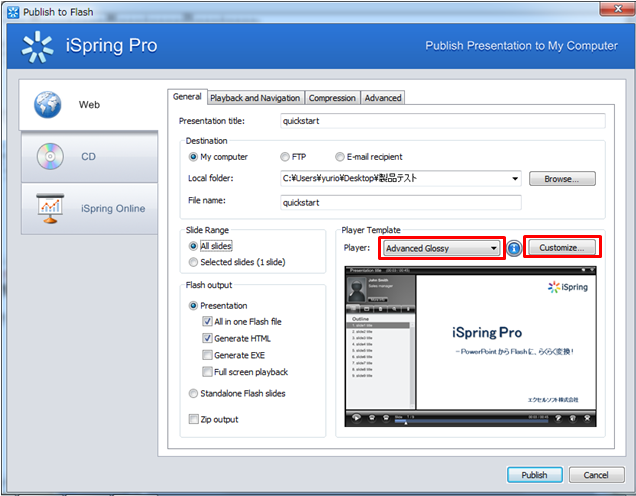Click the Presentation title input field

pos(443,121)
